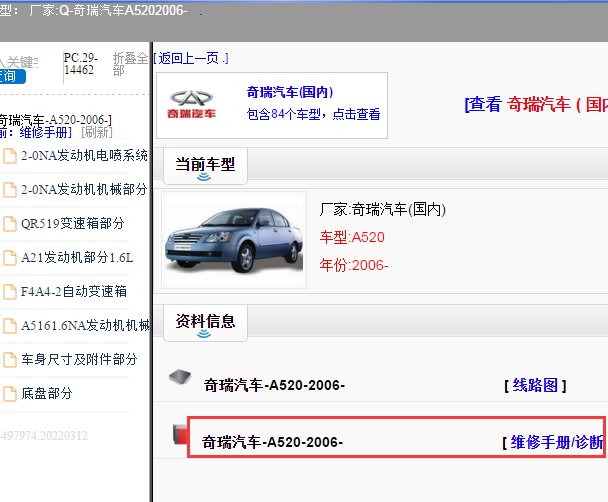The width and height of the screenshot is (608, 502).
Task: Click the QR519变速箱部分 page icon
Action: coord(10,224)
